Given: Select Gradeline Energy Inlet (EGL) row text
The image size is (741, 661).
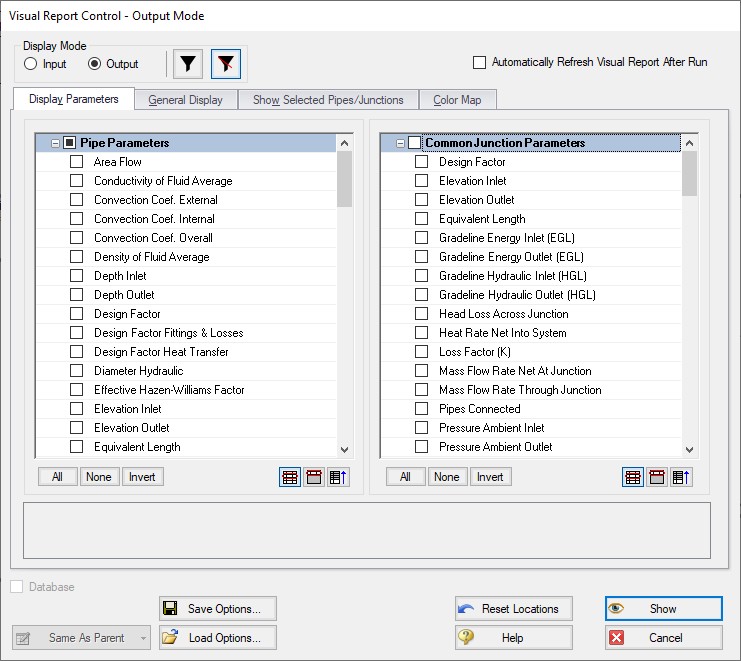Looking at the screenshot, I should (x=507, y=238).
